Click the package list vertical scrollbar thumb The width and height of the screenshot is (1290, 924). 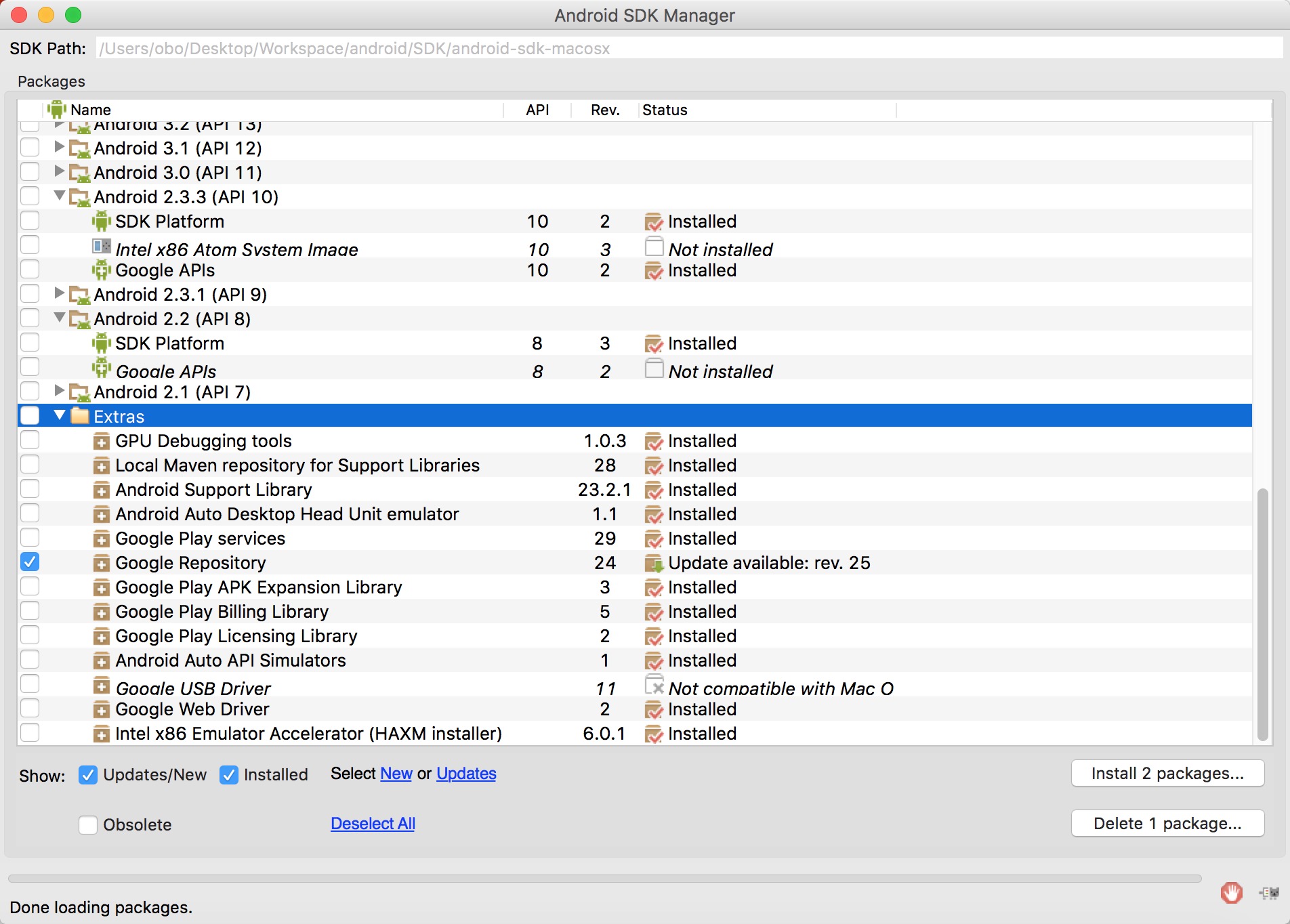[1262, 614]
